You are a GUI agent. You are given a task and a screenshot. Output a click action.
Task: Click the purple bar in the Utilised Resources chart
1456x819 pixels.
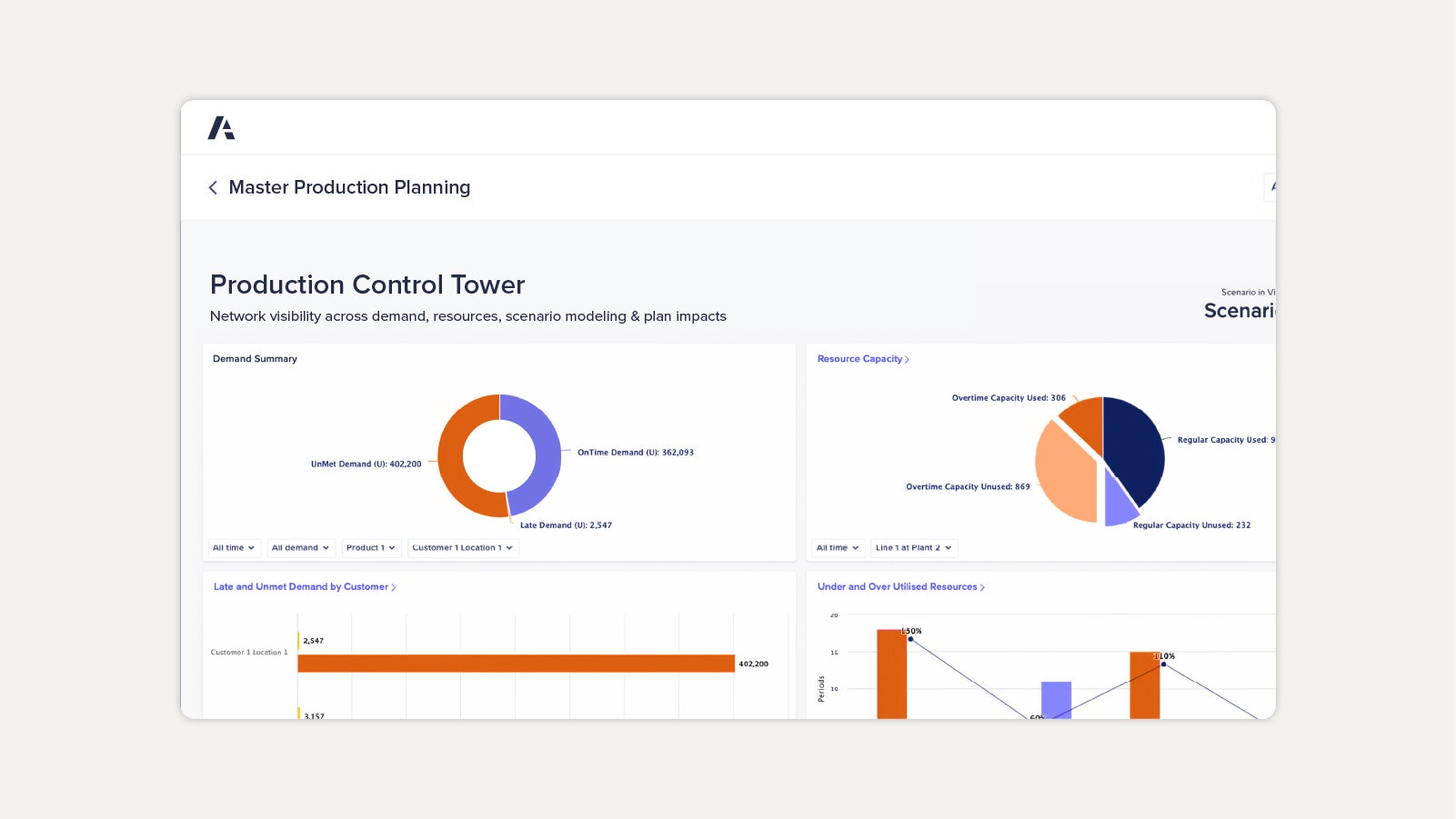pos(1056,700)
